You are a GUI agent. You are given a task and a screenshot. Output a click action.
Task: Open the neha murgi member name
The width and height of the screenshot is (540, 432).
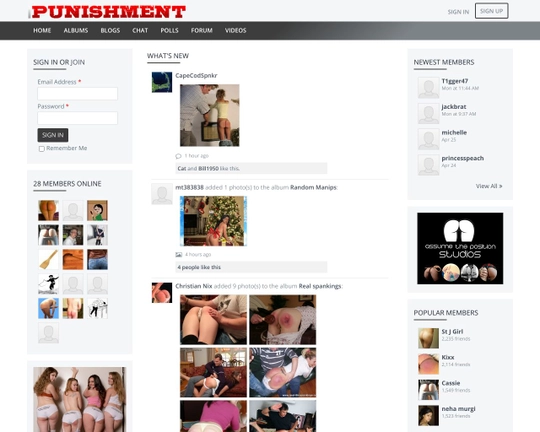tap(459, 409)
